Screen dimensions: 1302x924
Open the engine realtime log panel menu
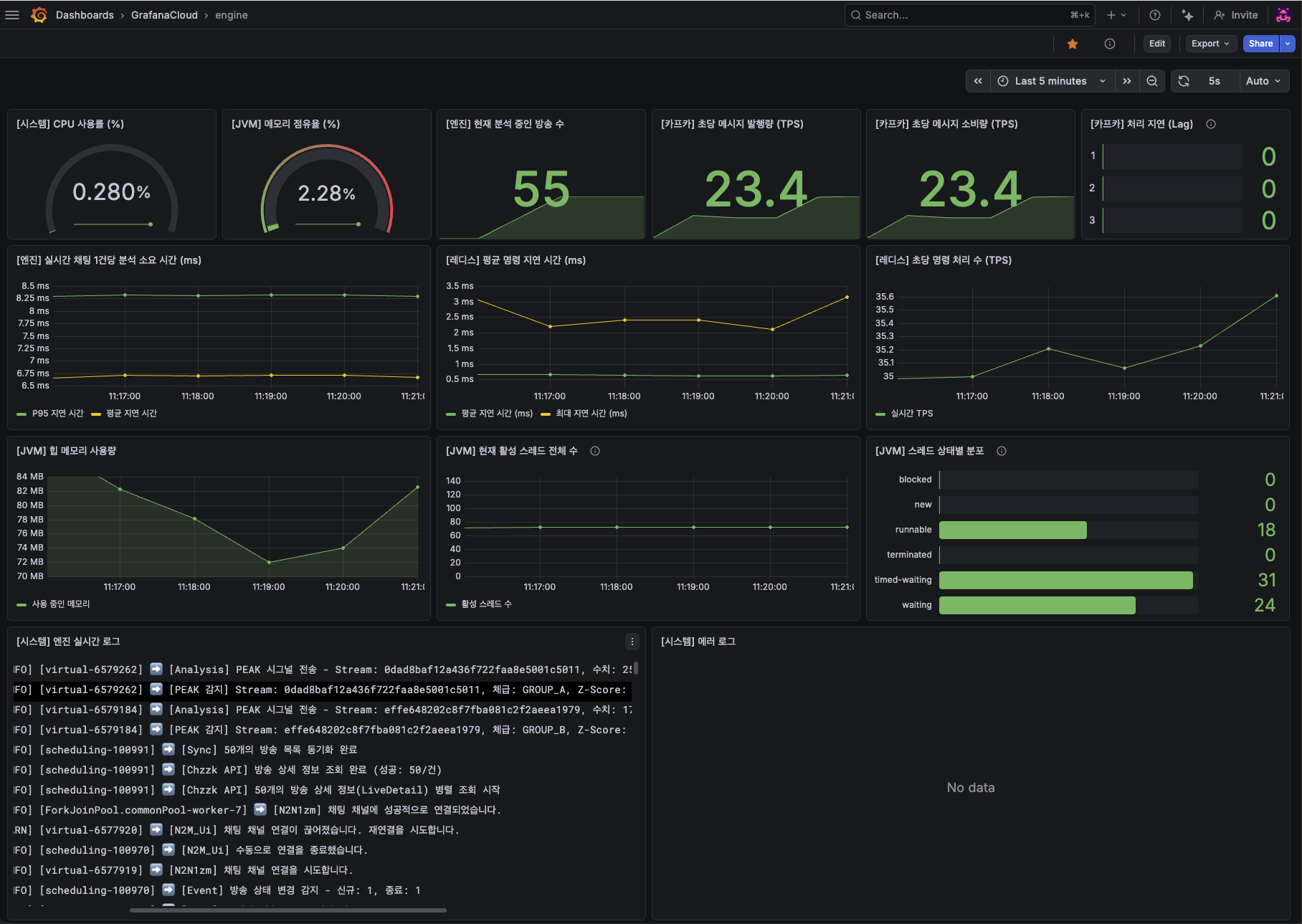[x=632, y=642]
